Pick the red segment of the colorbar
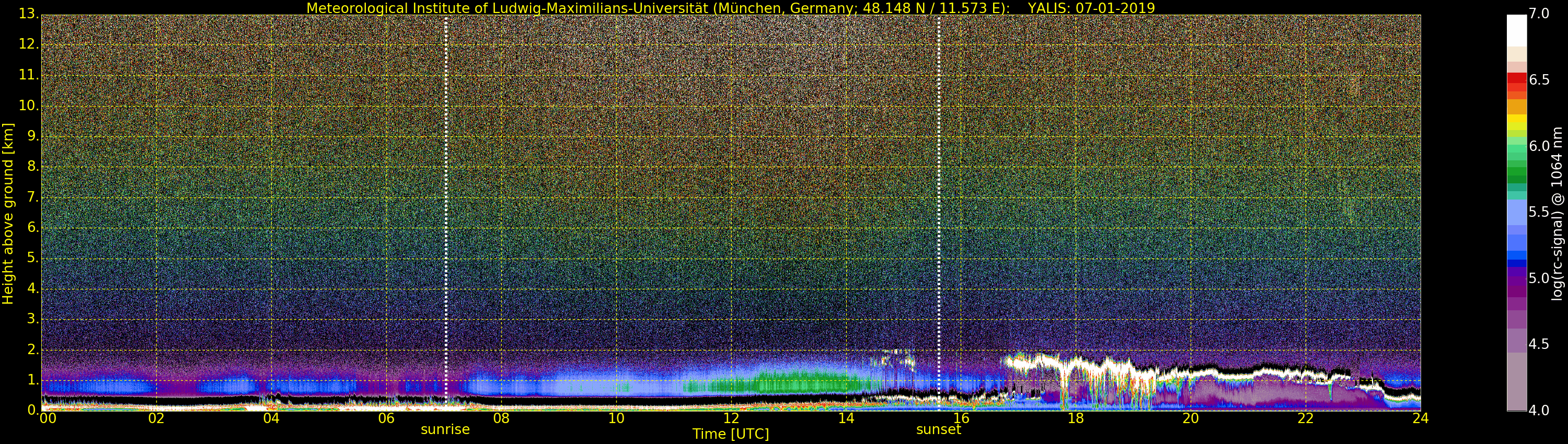 tap(1516, 77)
